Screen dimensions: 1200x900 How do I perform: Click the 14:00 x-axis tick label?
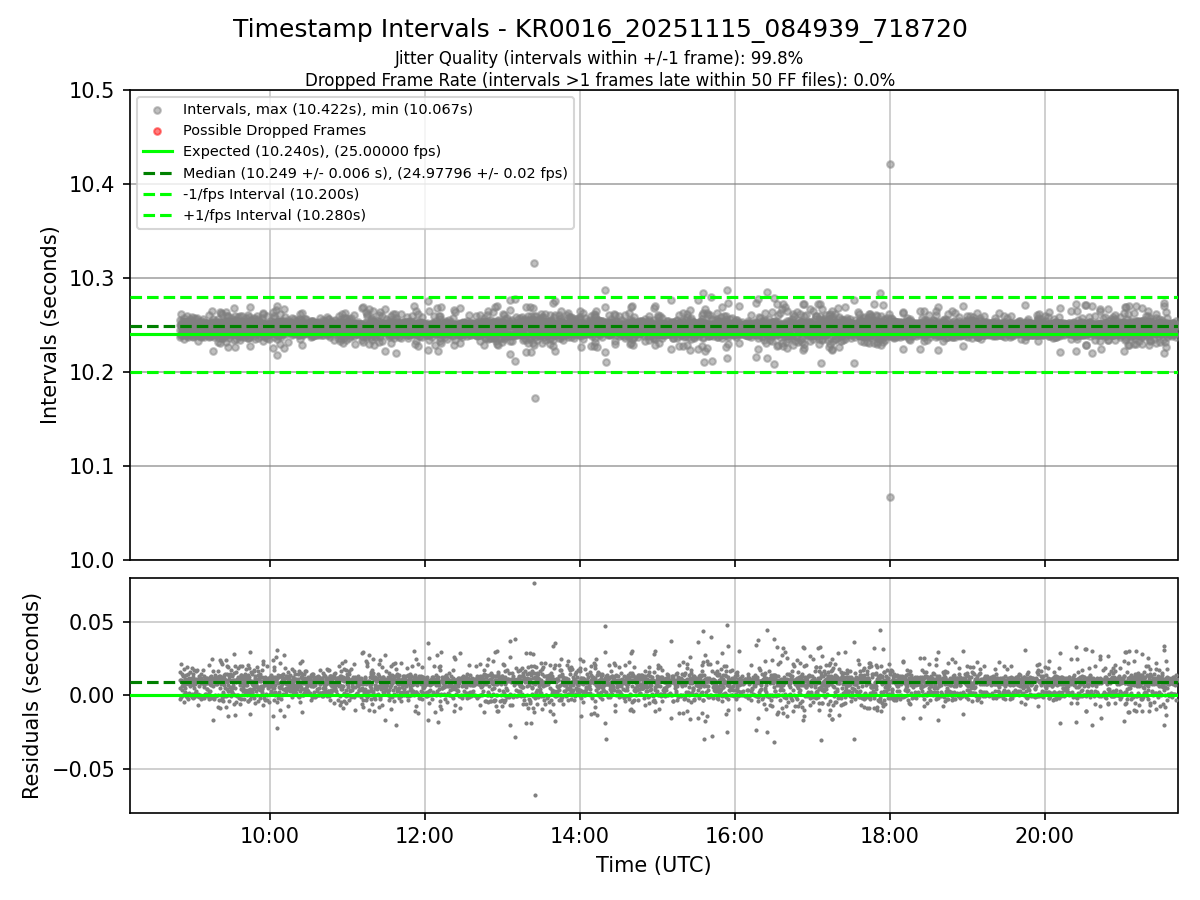pyautogui.click(x=580, y=834)
